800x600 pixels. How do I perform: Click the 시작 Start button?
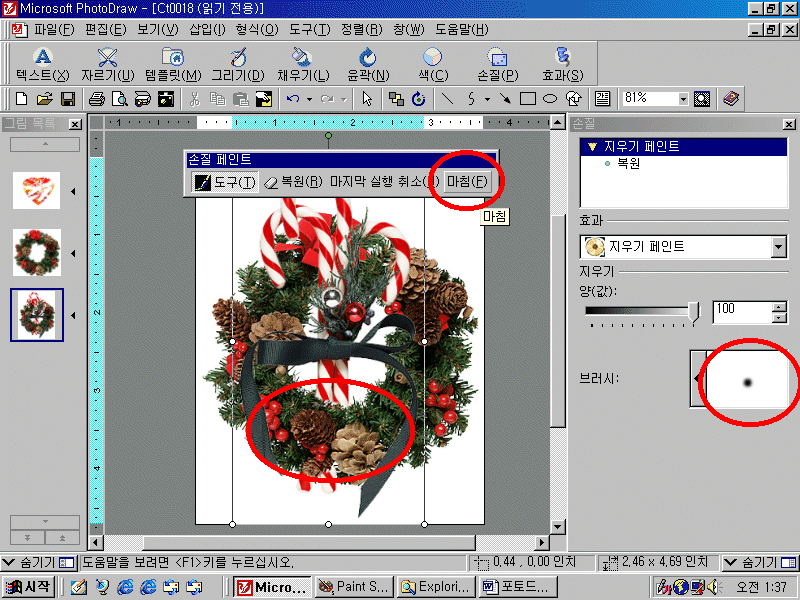coord(29,587)
